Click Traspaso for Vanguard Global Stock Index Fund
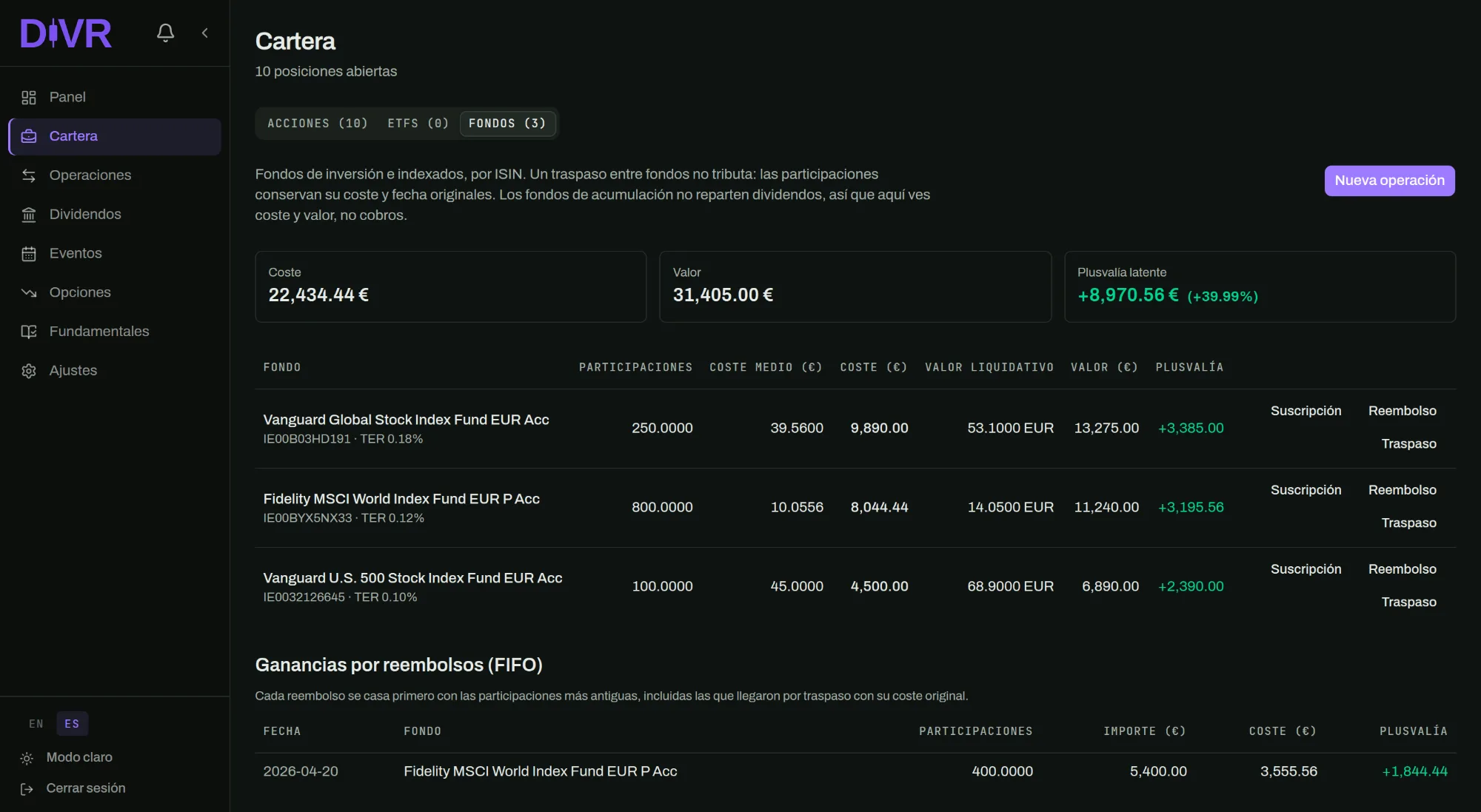 pos(1408,444)
